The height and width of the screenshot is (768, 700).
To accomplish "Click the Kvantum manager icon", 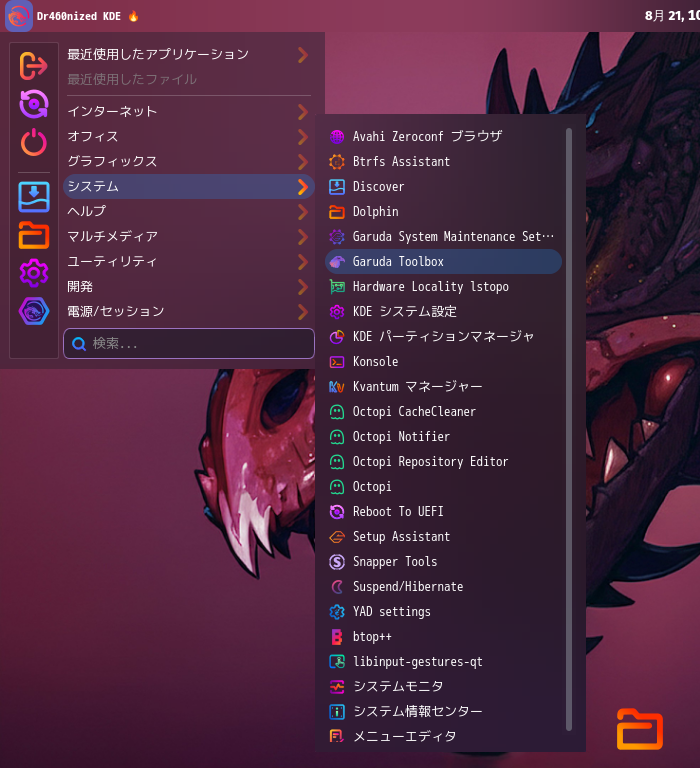I will (337, 387).
